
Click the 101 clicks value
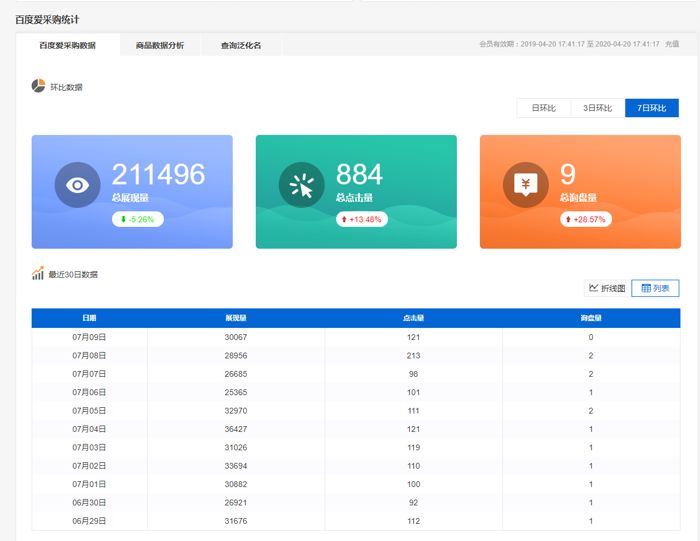click(x=413, y=392)
